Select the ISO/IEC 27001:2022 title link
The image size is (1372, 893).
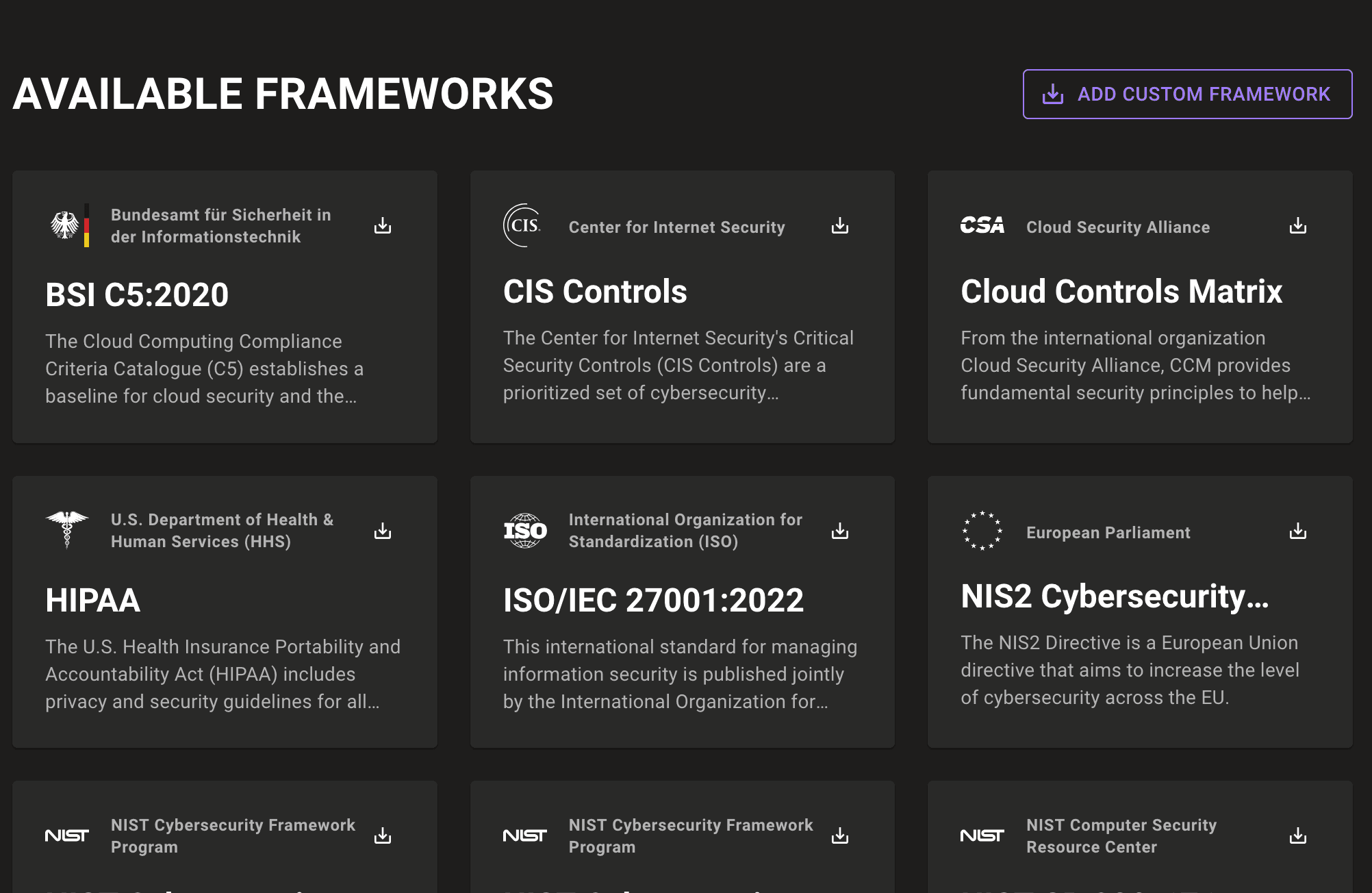pos(653,601)
